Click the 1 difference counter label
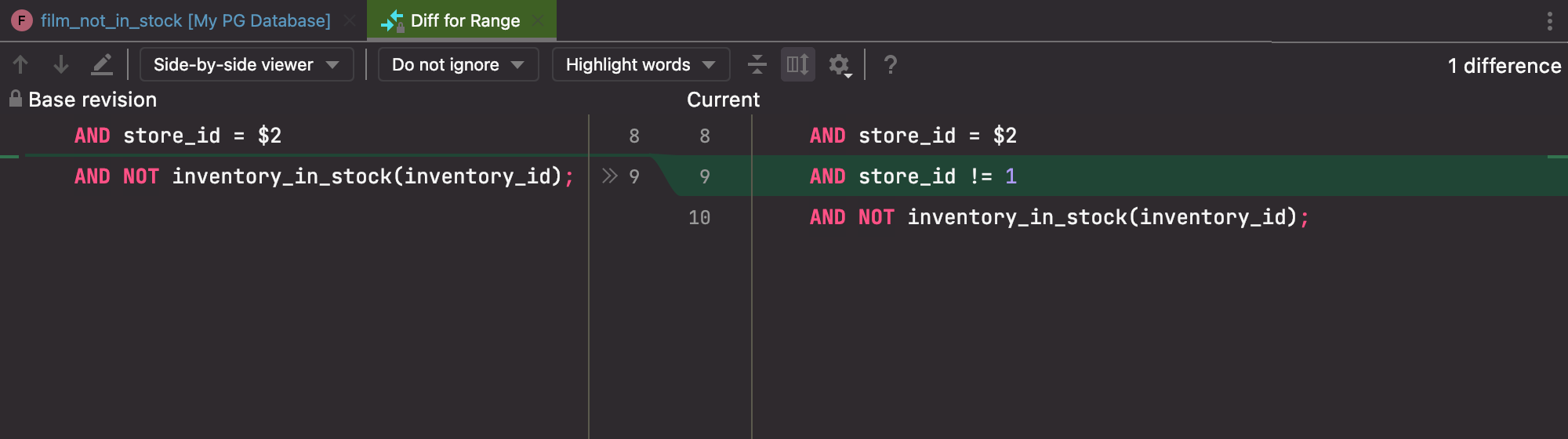 coord(1504,66)
